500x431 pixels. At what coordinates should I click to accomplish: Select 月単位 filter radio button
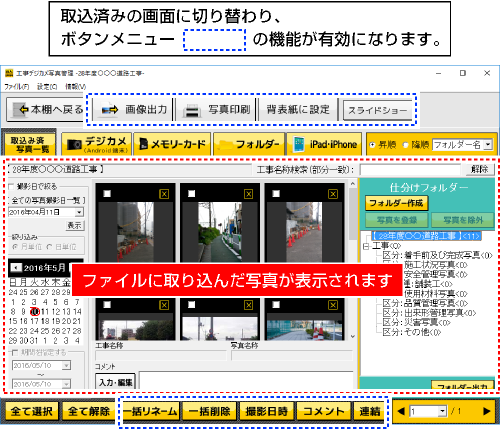coord(15,247)
